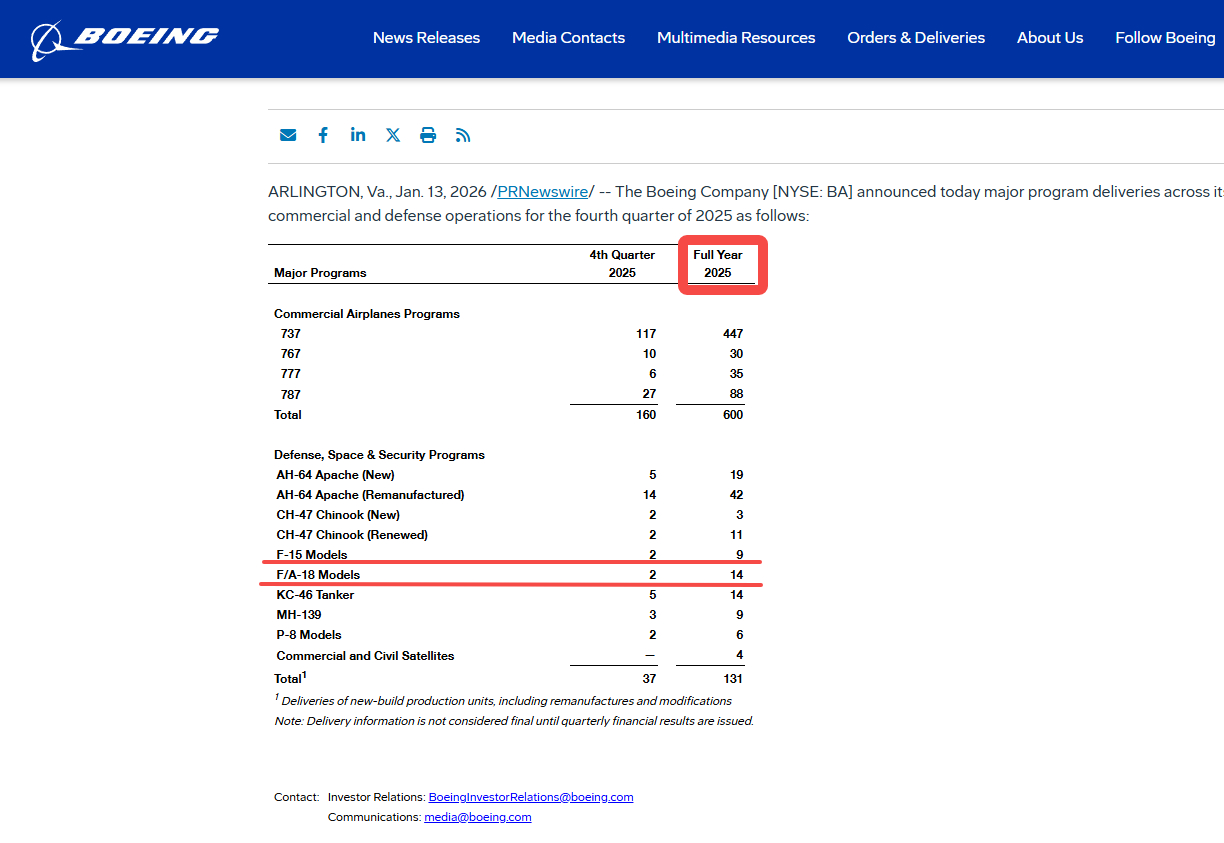Click the 'Communications:' contact label
Screen dimensions: 1224x843
pyautogui.click(x=374, y=817)
